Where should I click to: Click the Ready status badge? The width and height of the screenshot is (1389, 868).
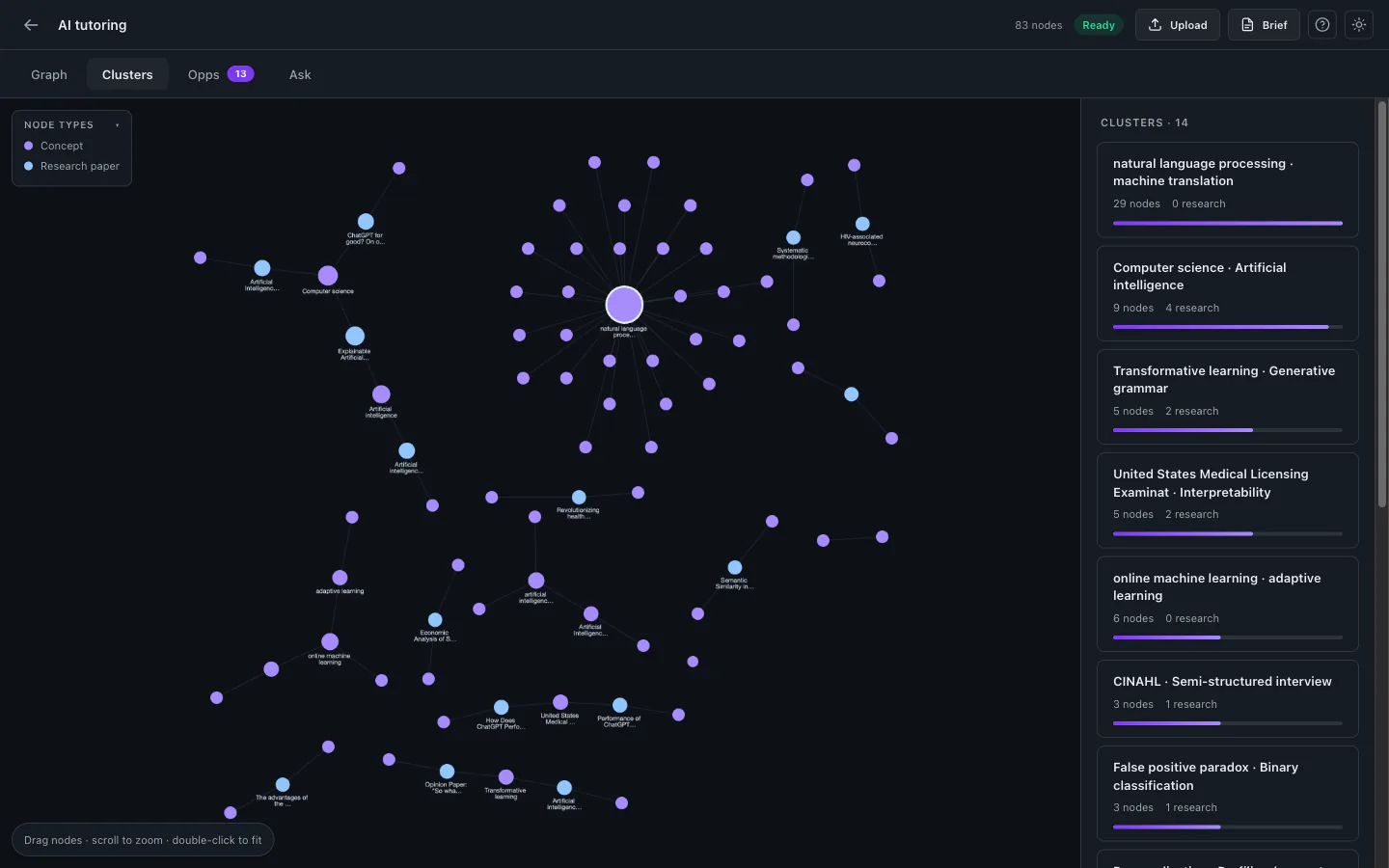pyautogui.click(x=1099, y=25)
